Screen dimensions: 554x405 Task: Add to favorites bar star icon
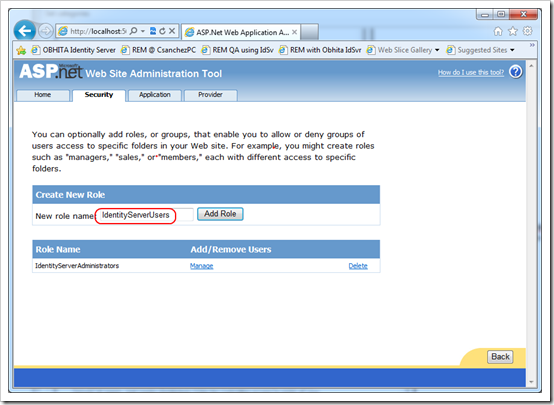(21, 50)
